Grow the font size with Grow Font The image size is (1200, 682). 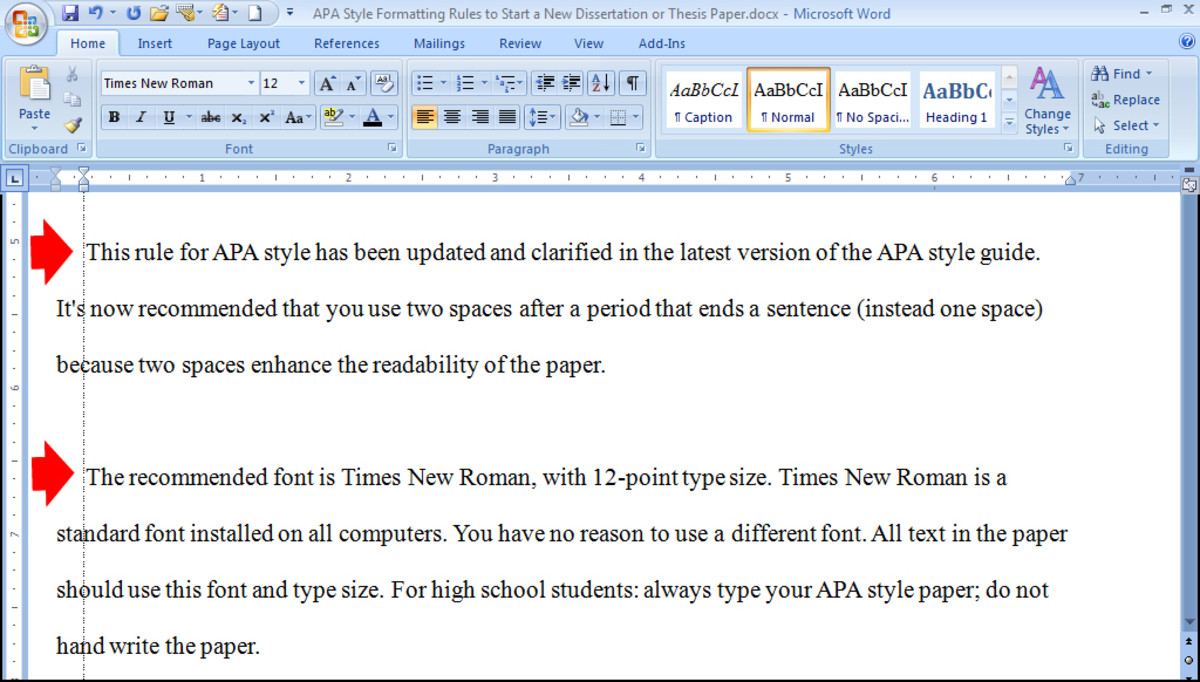pos(326,83)
